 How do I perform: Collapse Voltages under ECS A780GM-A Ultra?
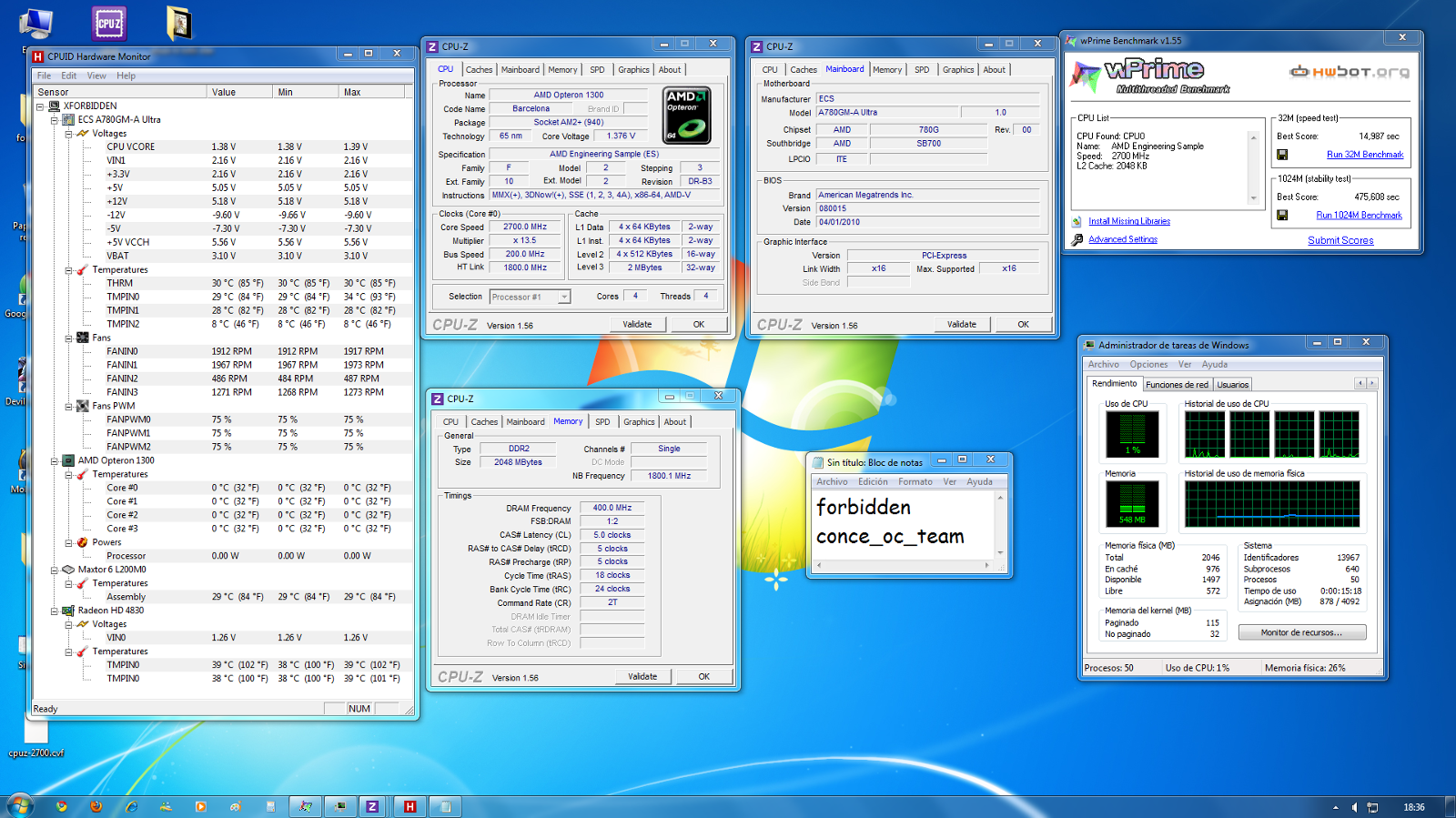(x=68, y=134)
